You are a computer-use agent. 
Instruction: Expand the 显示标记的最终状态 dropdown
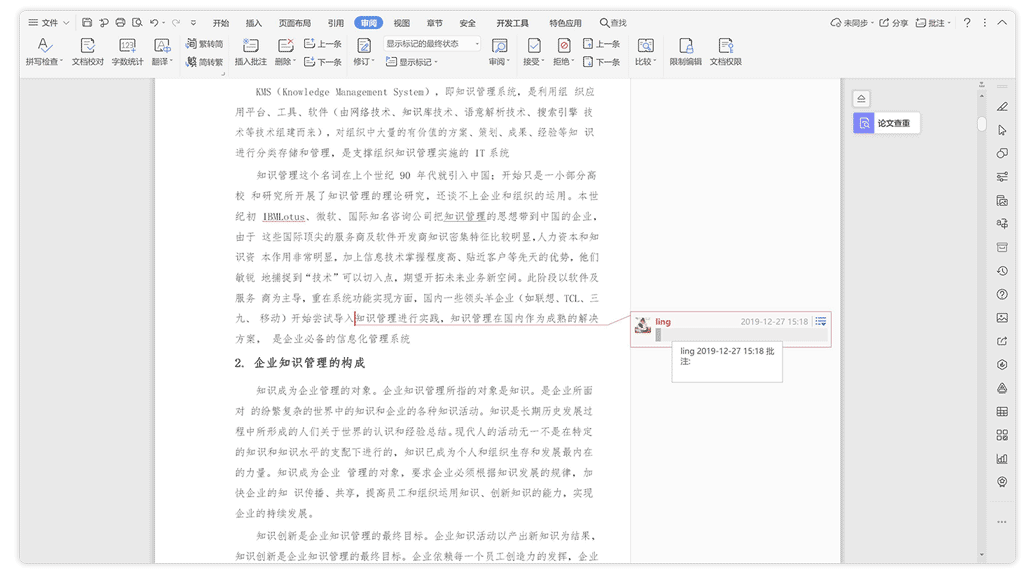click(477, 44)
